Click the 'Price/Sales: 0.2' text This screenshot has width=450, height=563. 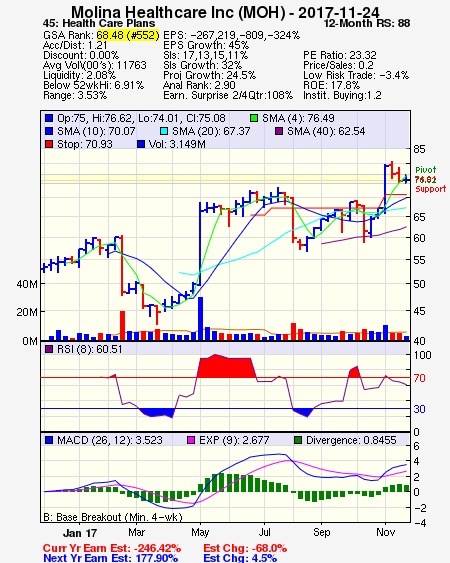coord(338,65)
